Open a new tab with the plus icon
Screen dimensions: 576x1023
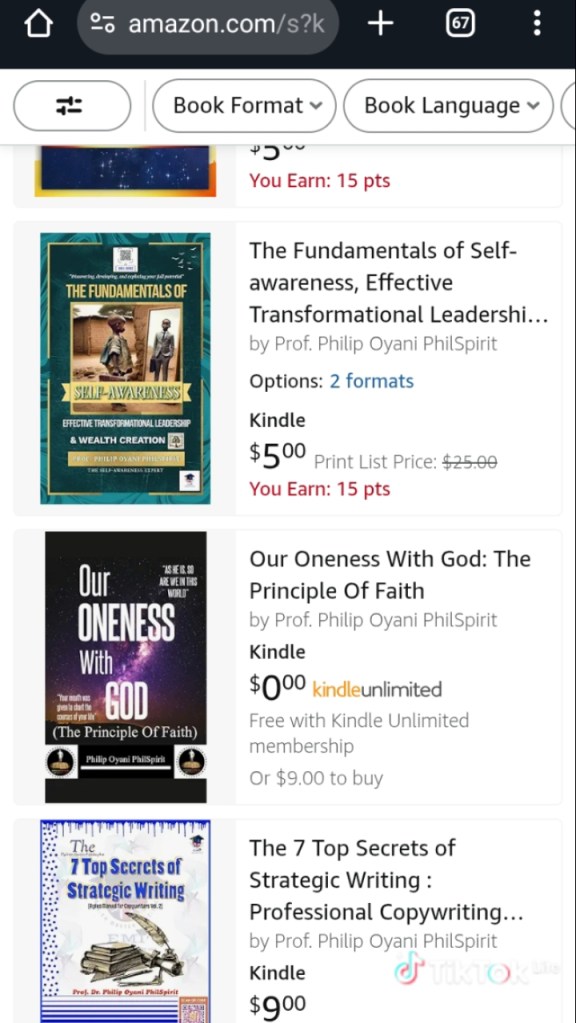380,24
